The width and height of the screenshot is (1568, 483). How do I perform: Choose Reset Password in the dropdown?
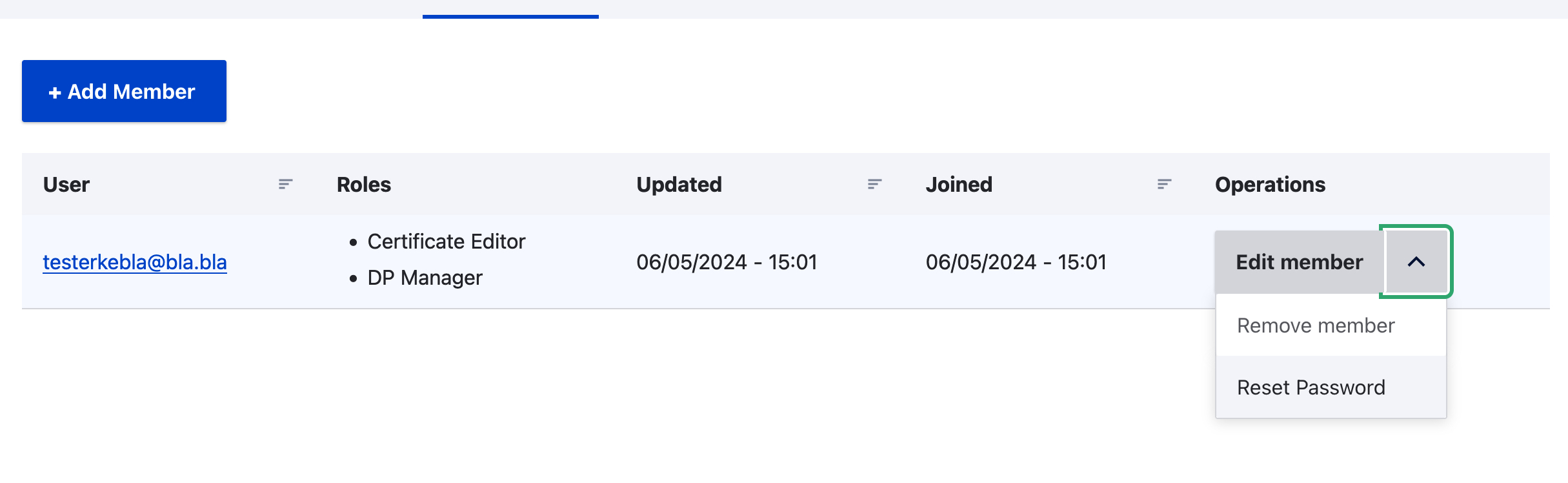pos(1311,387)
